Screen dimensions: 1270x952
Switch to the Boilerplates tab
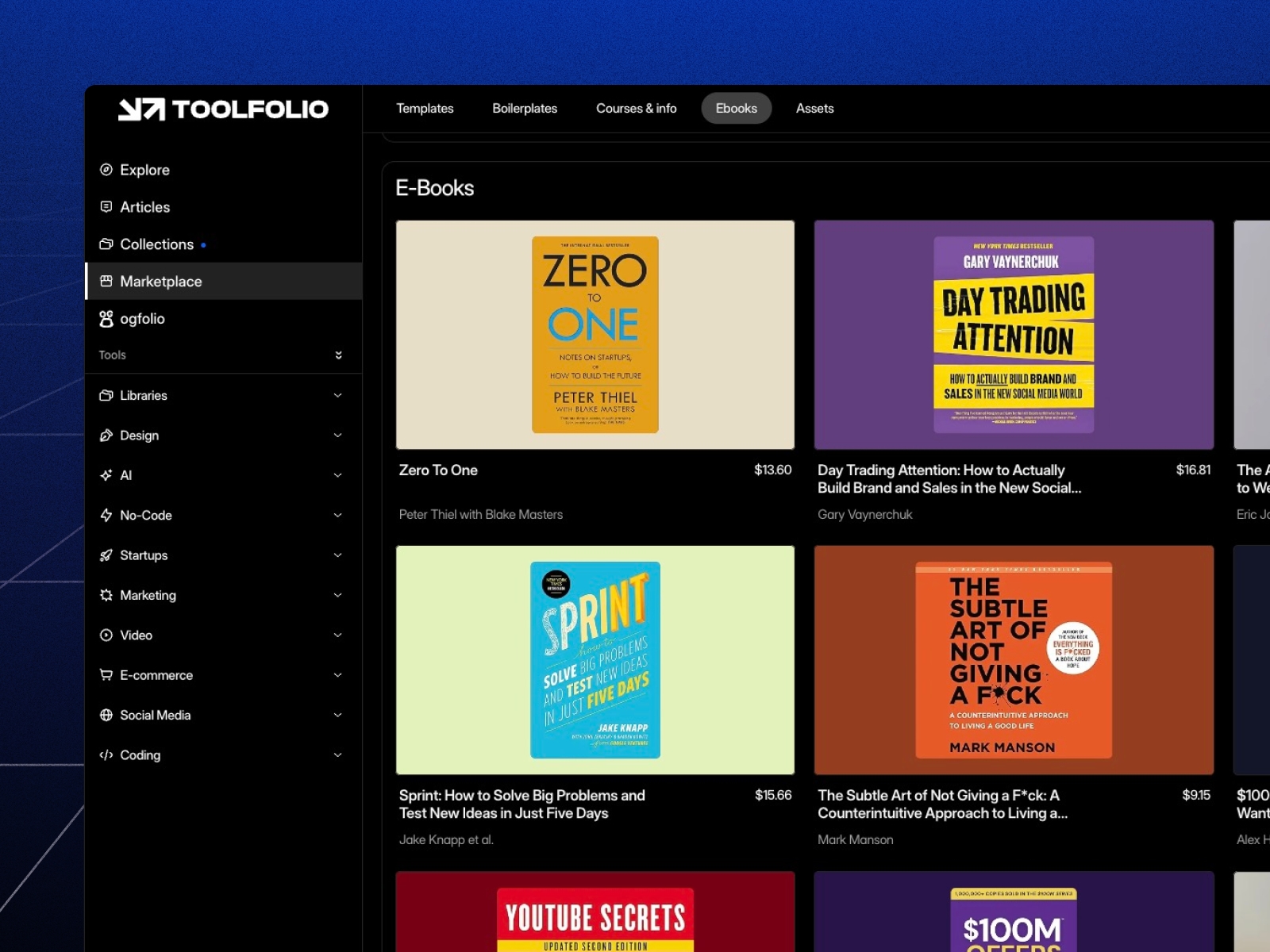525,109
